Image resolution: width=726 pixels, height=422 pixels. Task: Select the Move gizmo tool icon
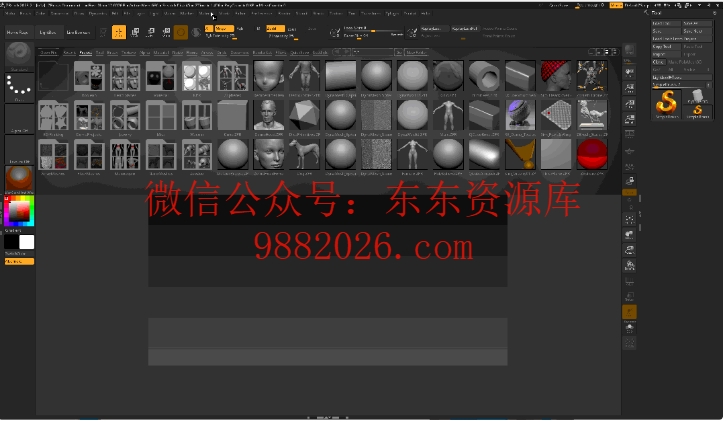[150, 32]
